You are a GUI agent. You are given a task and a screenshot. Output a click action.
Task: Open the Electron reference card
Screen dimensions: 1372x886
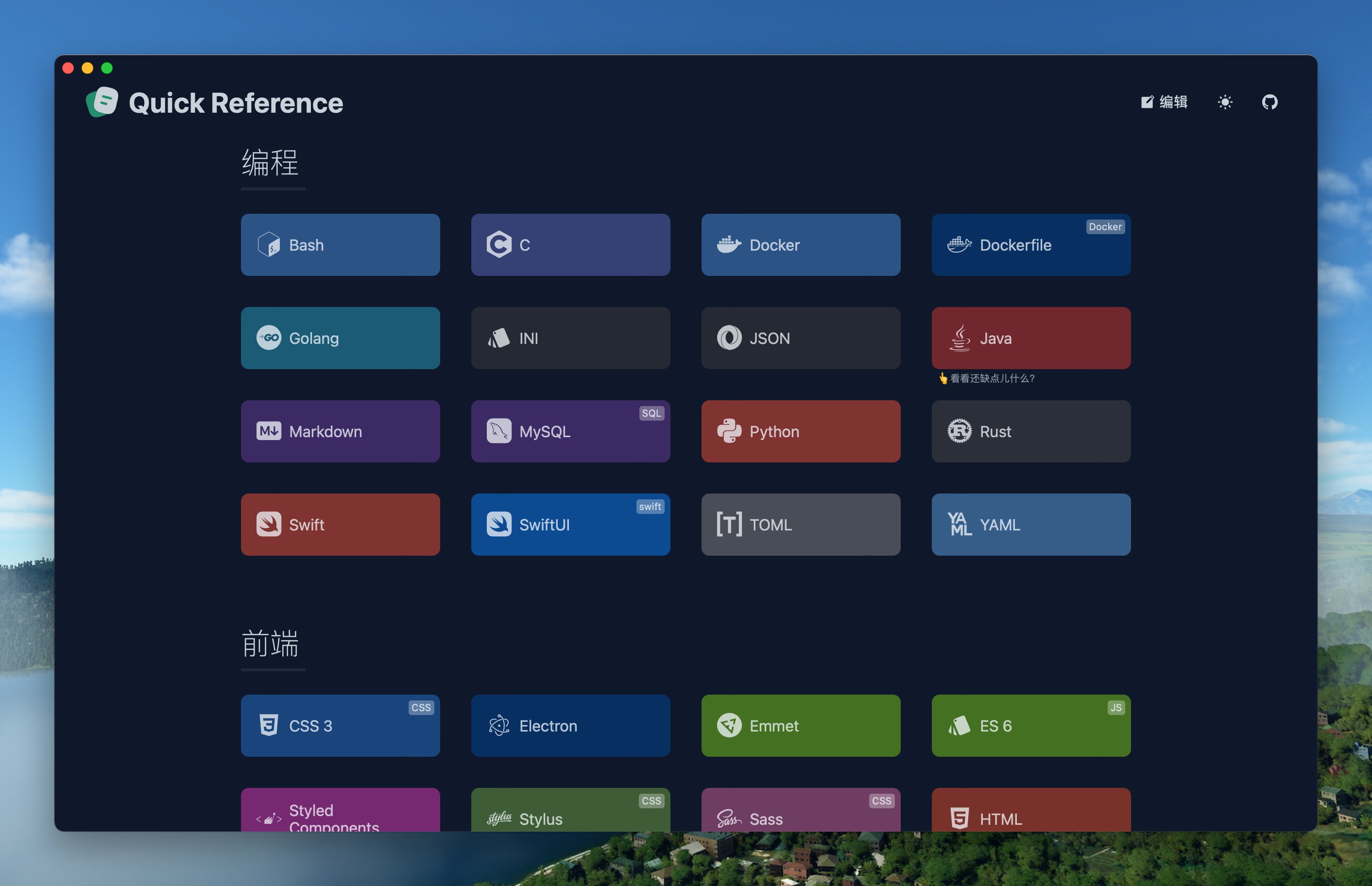571,726
